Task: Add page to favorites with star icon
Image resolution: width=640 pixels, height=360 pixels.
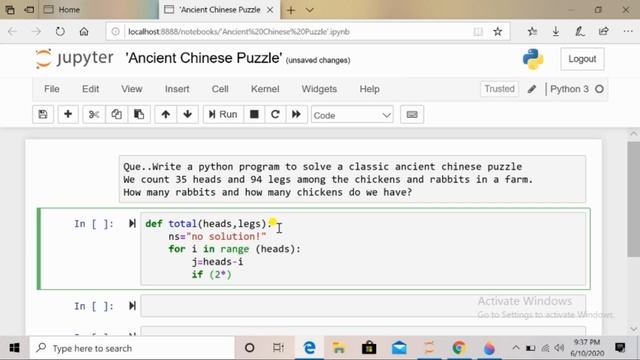Action: [498, 31]
